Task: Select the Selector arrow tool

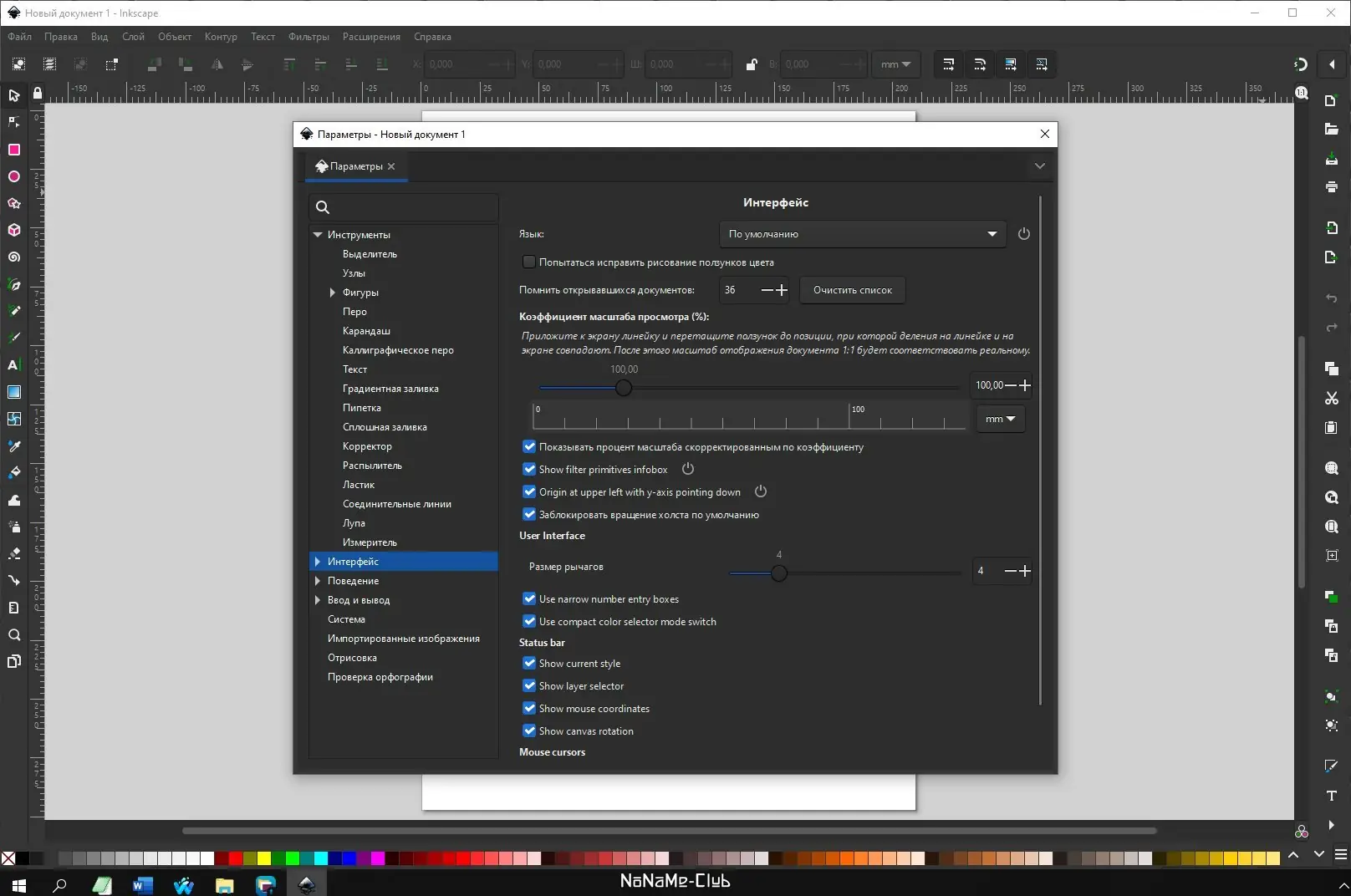Action: pos(14,95)
